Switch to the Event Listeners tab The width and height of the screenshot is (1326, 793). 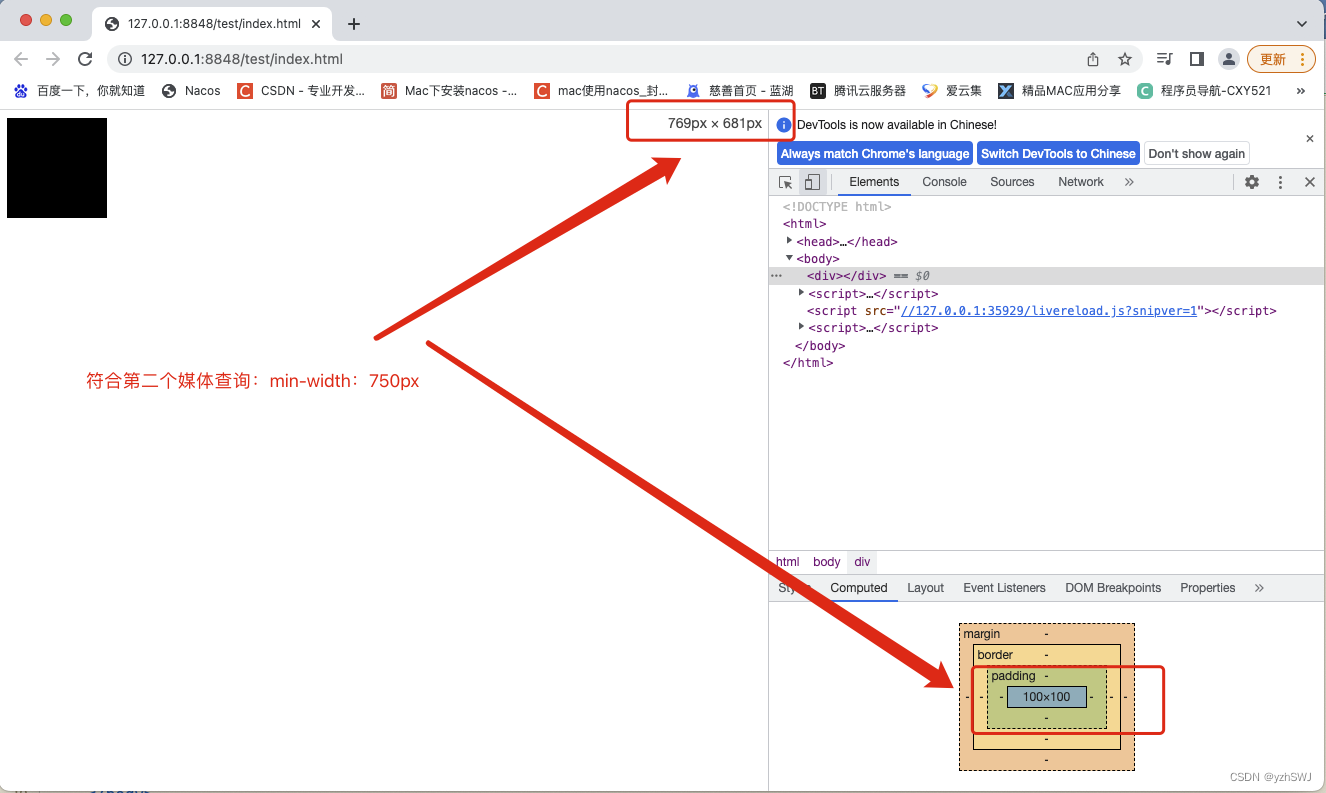(1004, 588)
